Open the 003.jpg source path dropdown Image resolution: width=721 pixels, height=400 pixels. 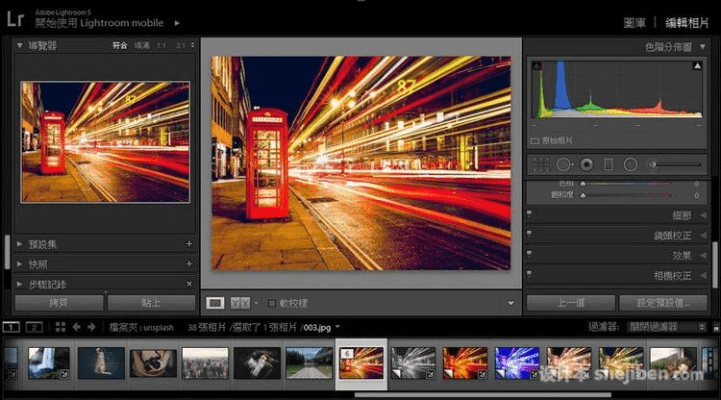click(337, 327)
